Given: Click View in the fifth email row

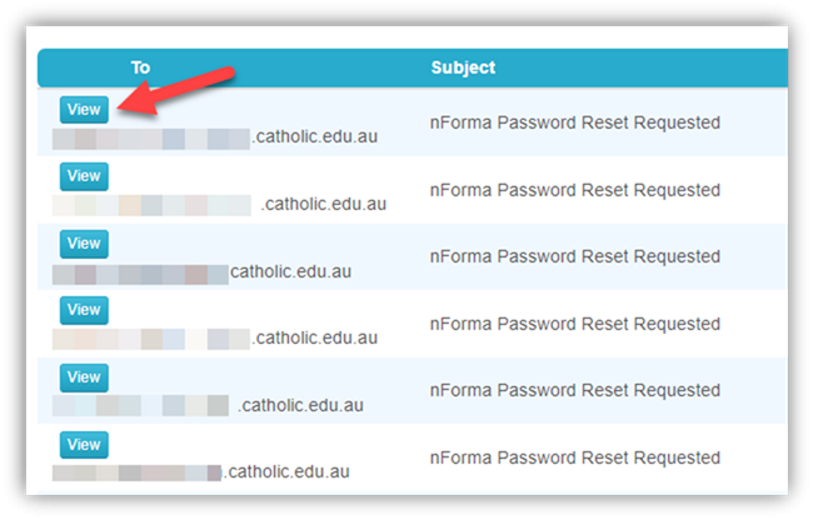Looking at the screenshot, I should point(84,377).
